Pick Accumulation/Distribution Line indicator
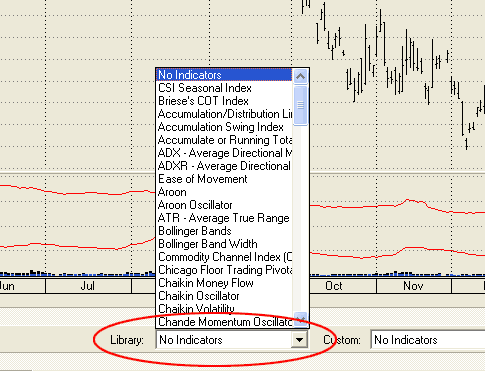 click(x=224, y=114)
